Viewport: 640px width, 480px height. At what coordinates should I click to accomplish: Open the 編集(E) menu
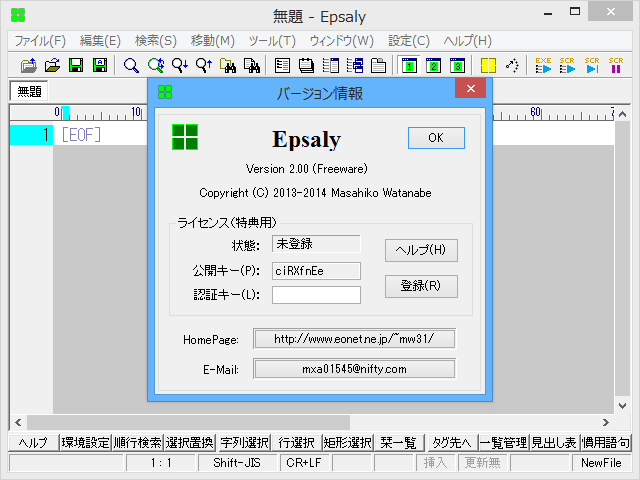tap(100, 41)
